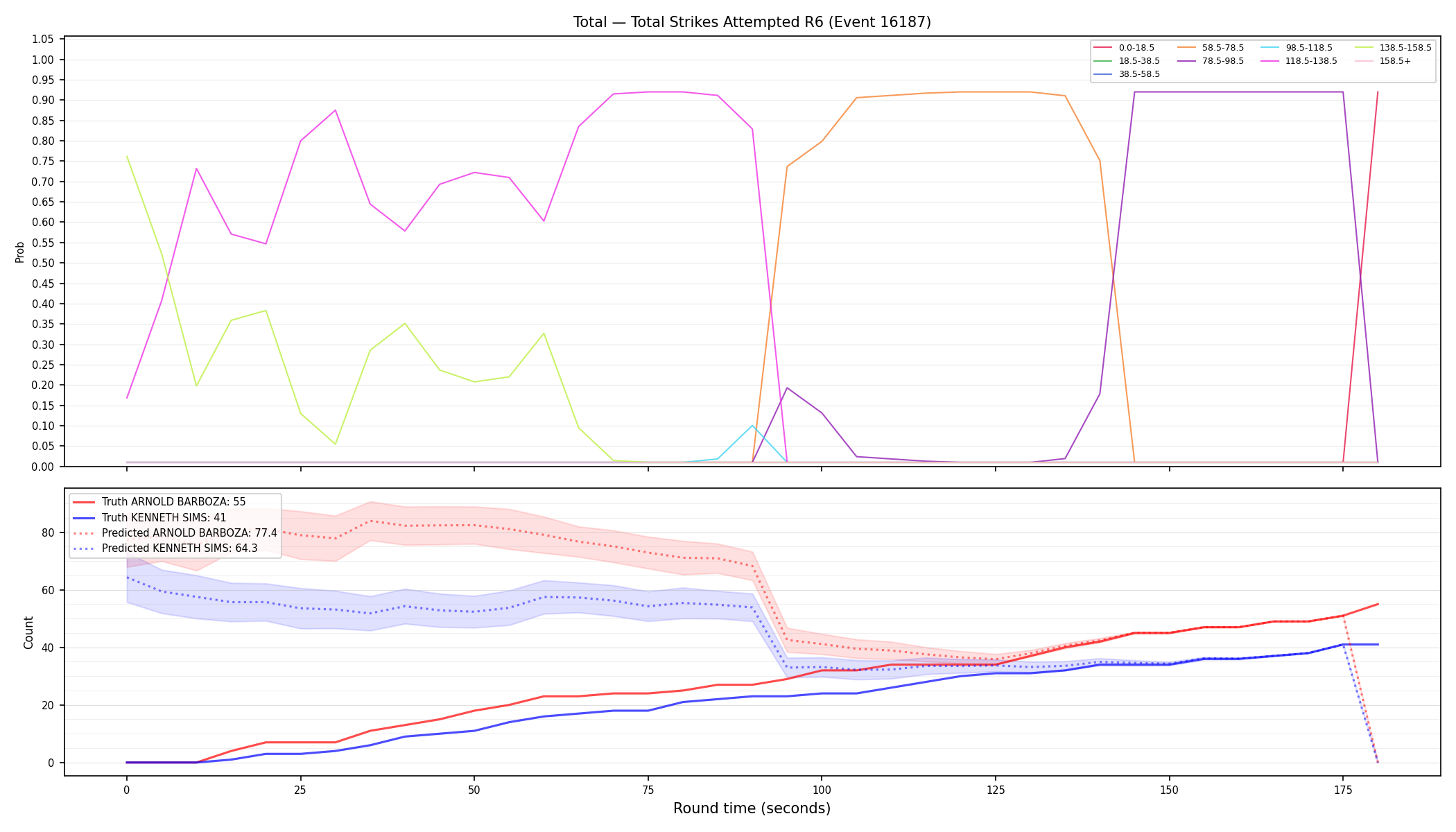This screenshot has height=832, width=1456.
Task: Click 'Truth KENNETH SIMS: 41' legend entry
Action: (x=150, y=517)
